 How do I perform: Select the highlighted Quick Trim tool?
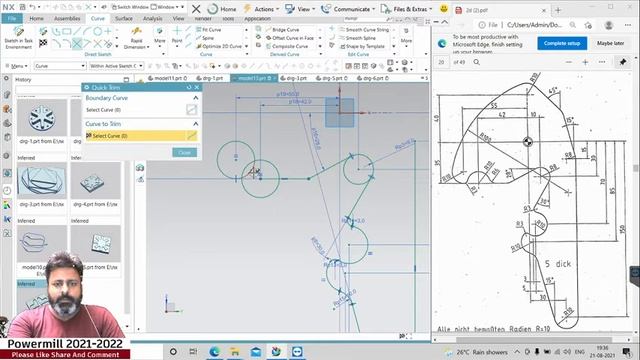[77, 43]
